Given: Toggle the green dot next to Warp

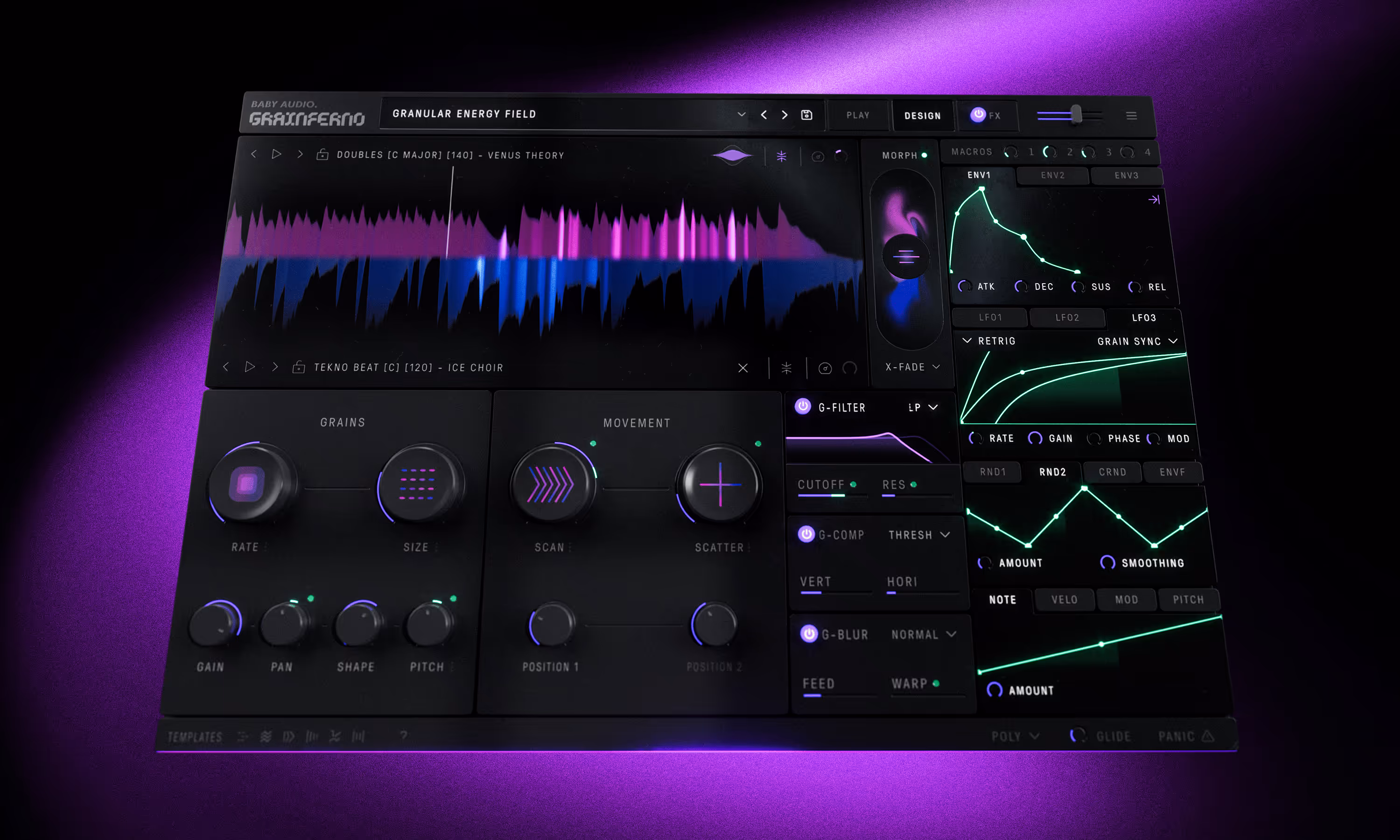Looking at the screenshot, I should (x=936, y=683).
